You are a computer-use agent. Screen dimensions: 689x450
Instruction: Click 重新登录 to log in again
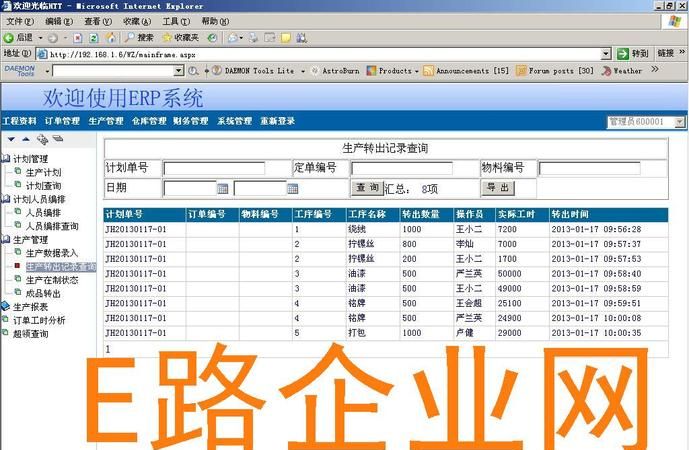coord(278,121)
